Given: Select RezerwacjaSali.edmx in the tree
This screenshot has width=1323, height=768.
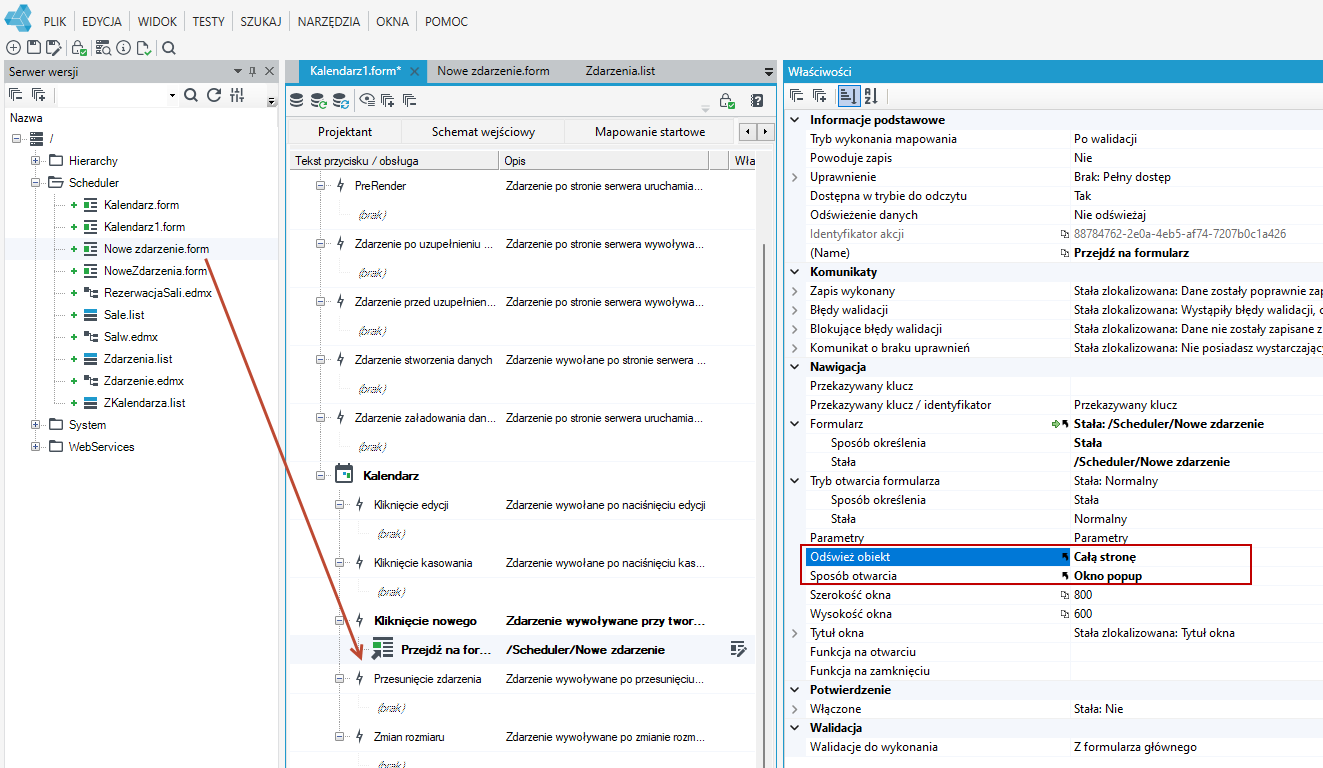Looking at the screenshot, I should (158, 293).
